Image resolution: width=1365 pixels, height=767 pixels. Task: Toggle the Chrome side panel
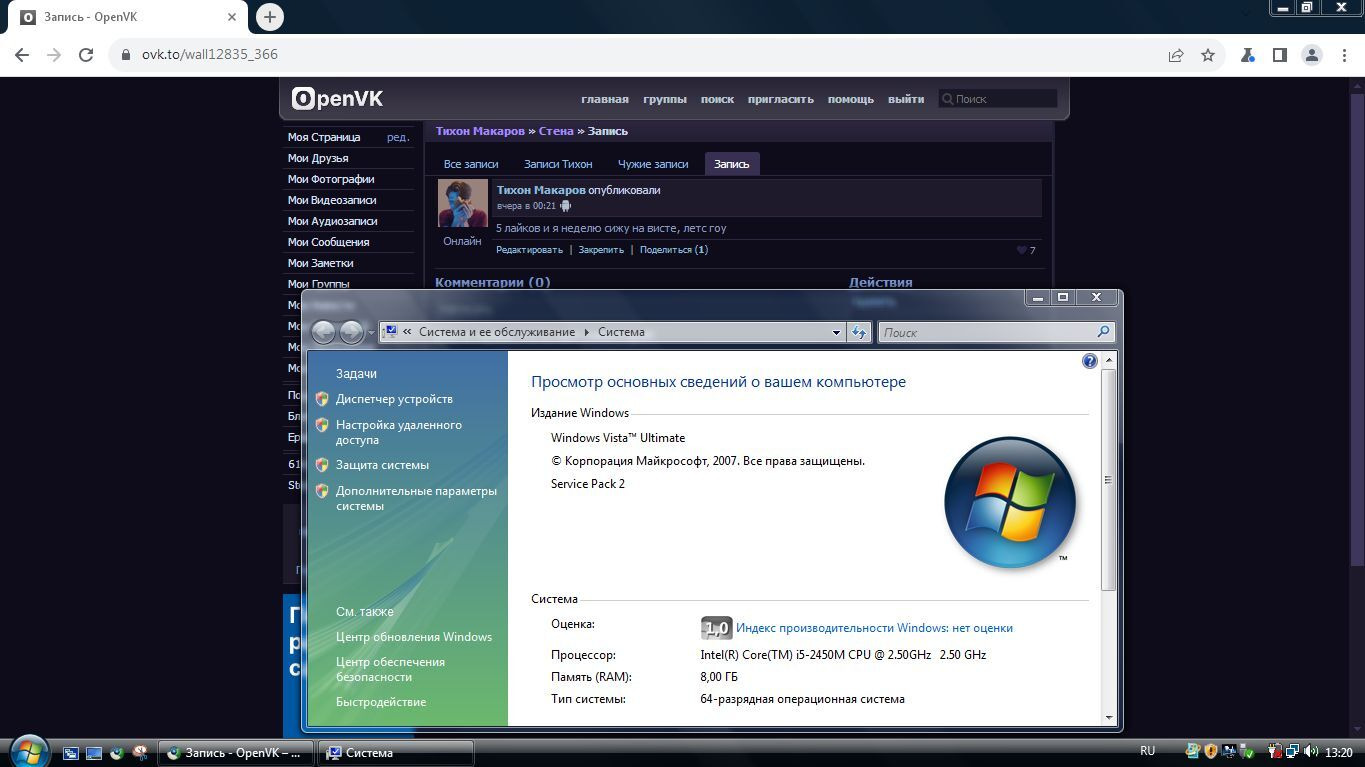[x=1279, y=55]
